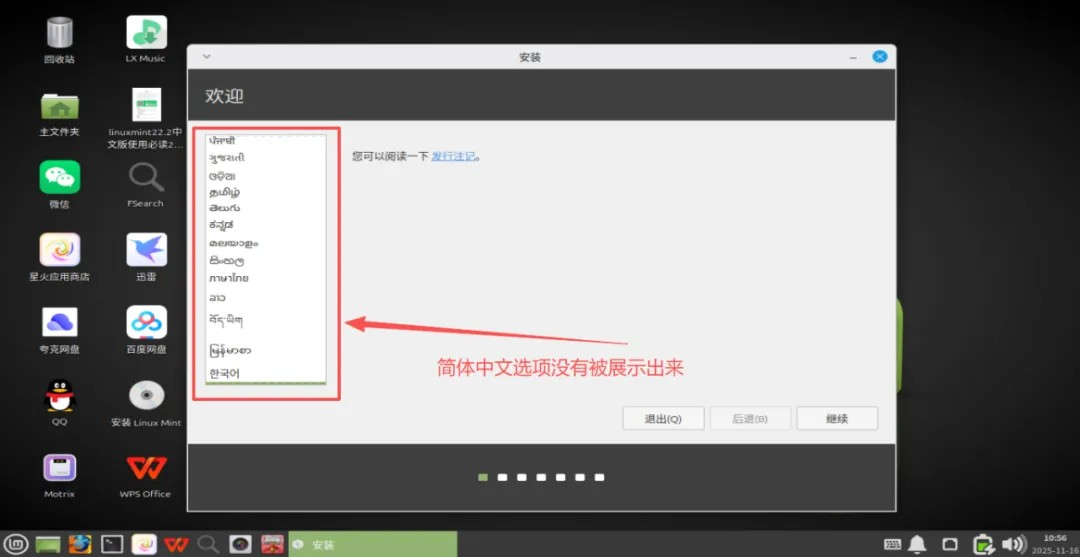
Task: Launch Motrix desktop icon
Action: point(59,468)
